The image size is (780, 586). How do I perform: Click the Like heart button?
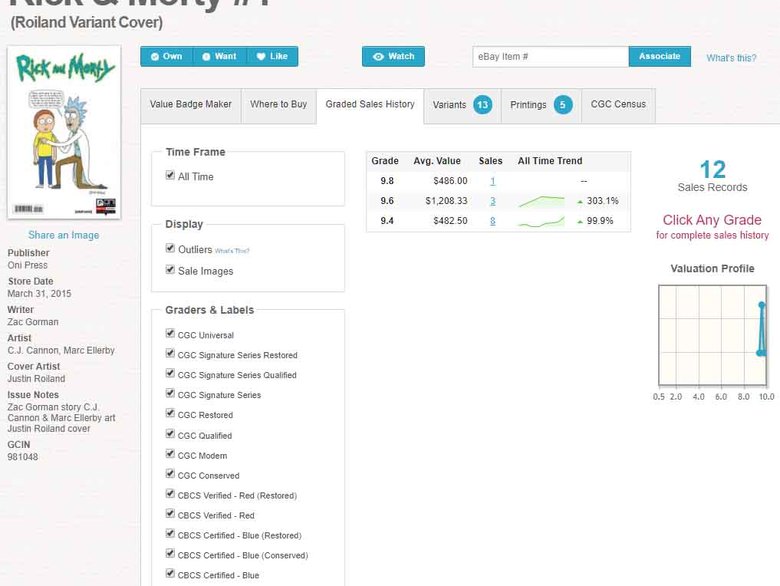(272, 56)
